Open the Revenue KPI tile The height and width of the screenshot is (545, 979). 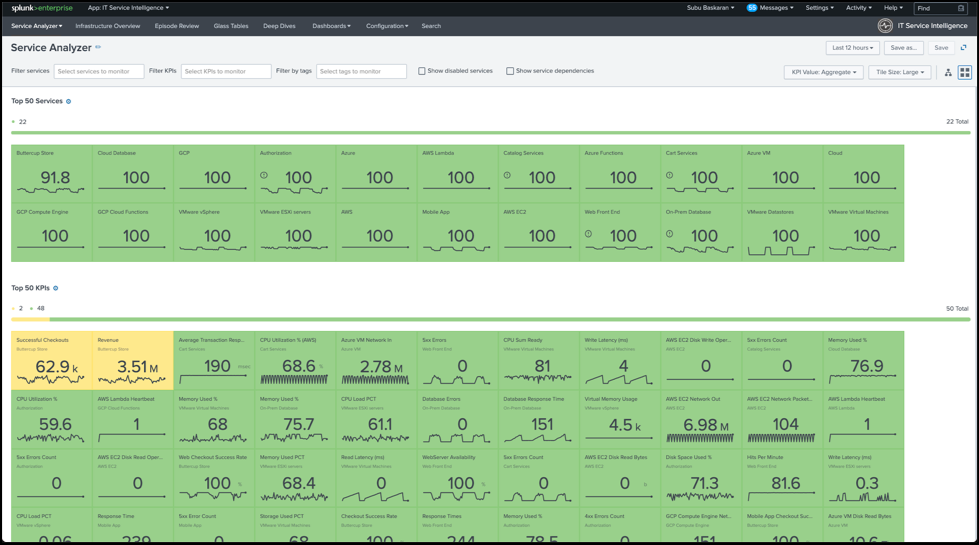tap(132, 360)
